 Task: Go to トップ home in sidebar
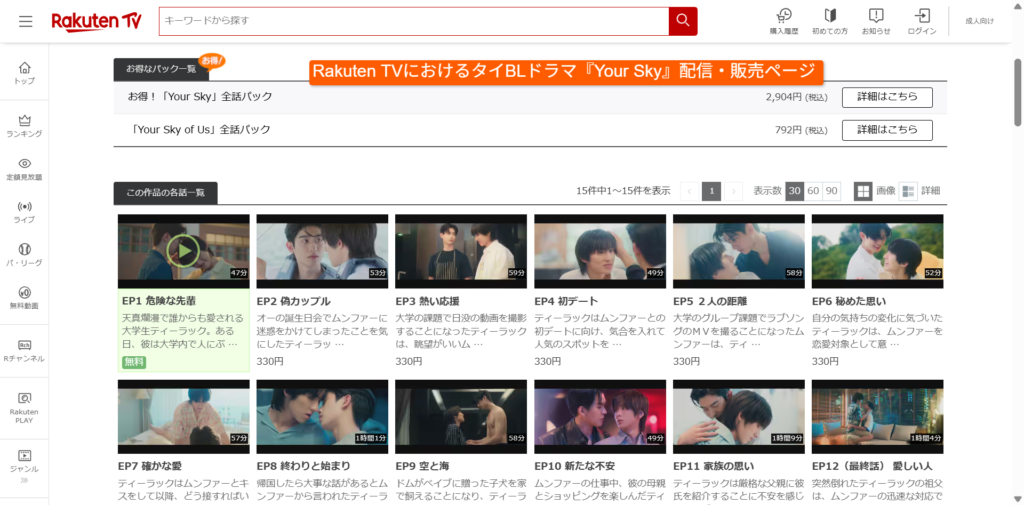[x=24, y=73]
